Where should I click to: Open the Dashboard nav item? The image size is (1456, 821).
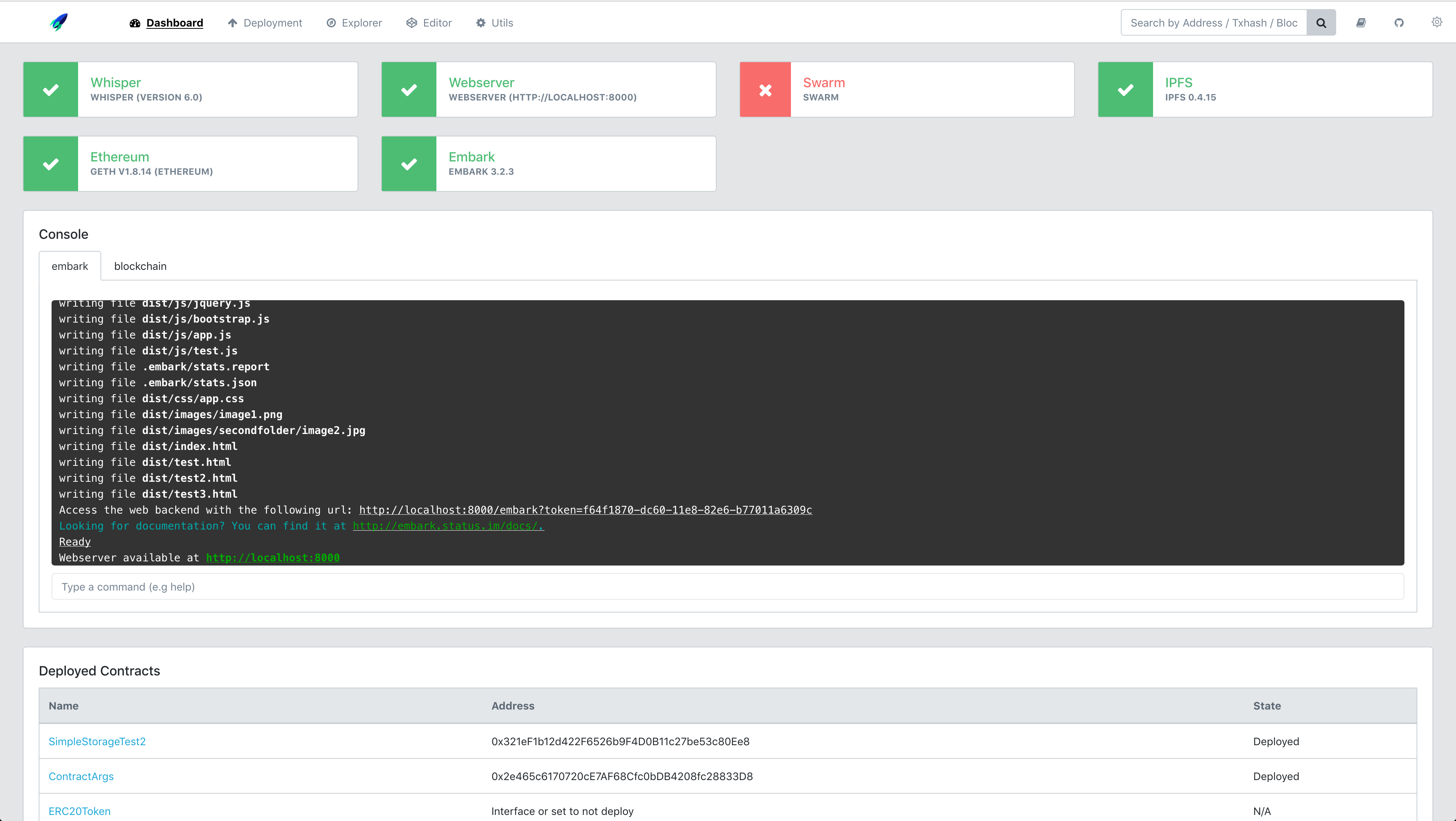click(166, 23)
